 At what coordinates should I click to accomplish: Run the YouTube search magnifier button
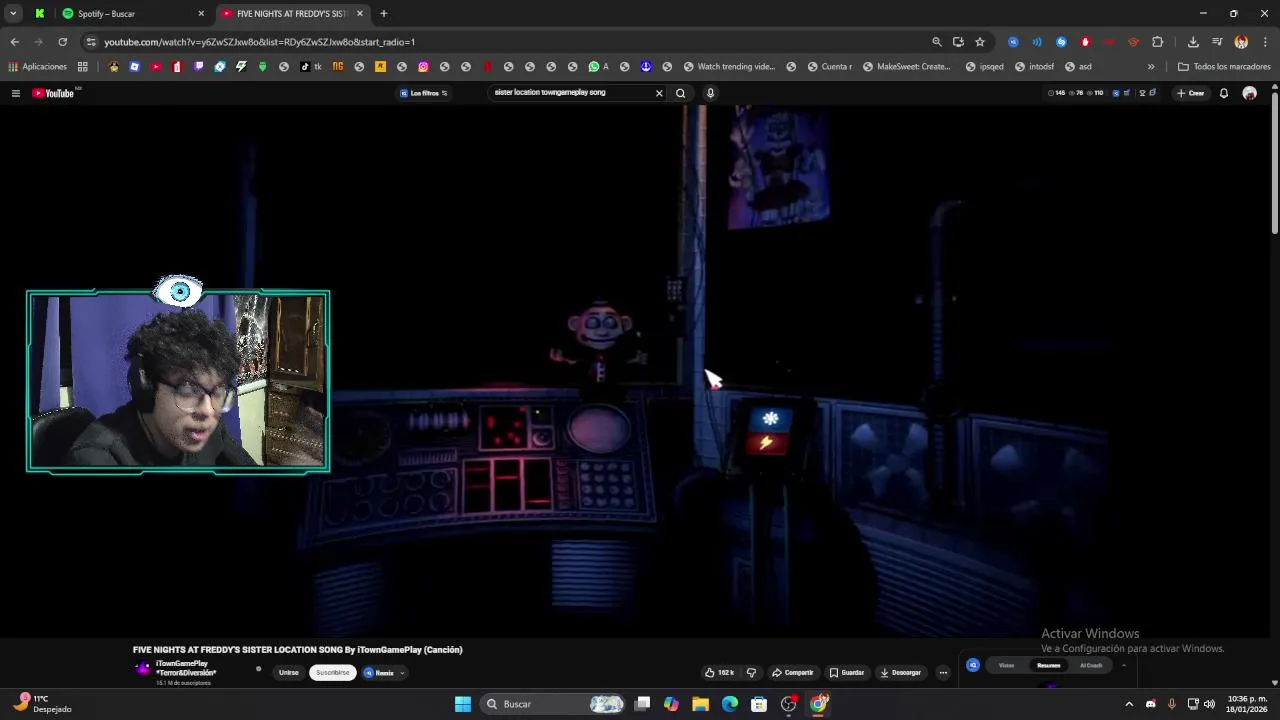[681, 93]
